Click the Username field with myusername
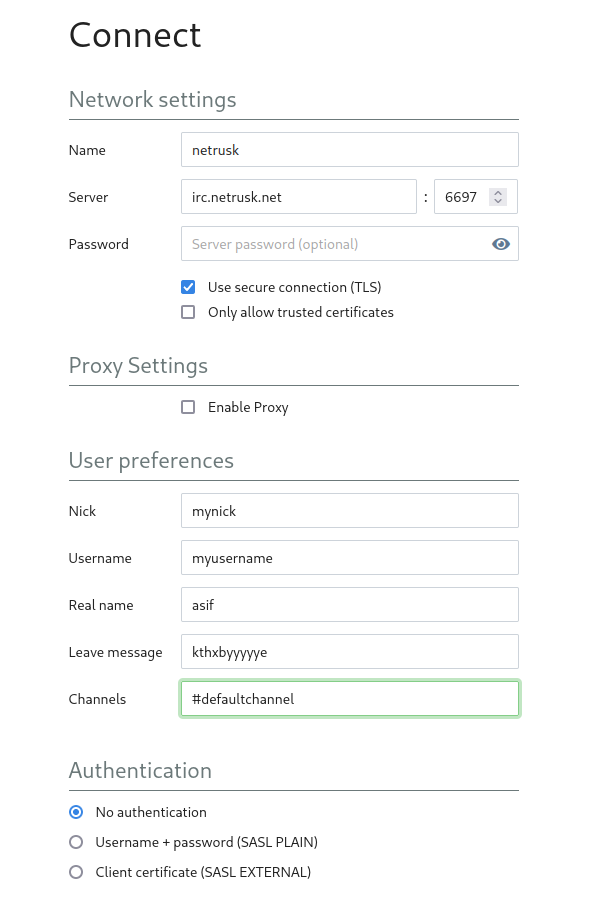 coord(349,558)
